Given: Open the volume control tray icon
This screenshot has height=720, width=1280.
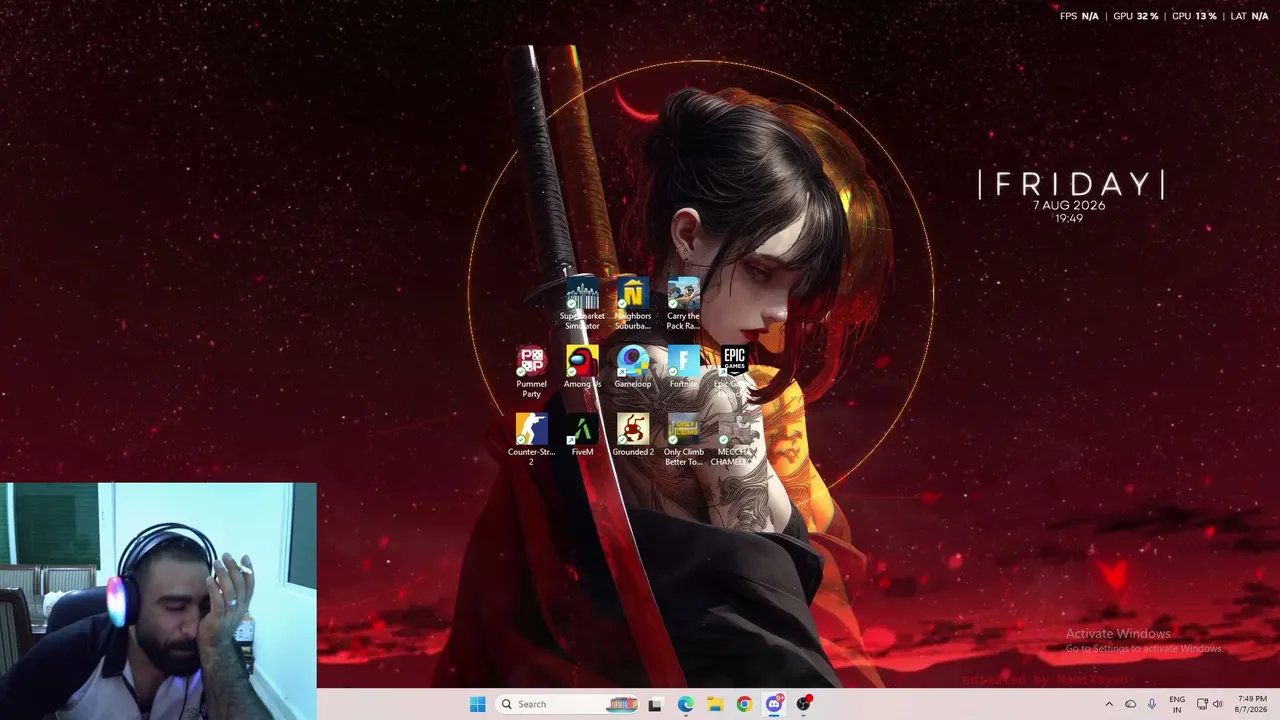Looking at the screenshot, I should click(1218, 704).
